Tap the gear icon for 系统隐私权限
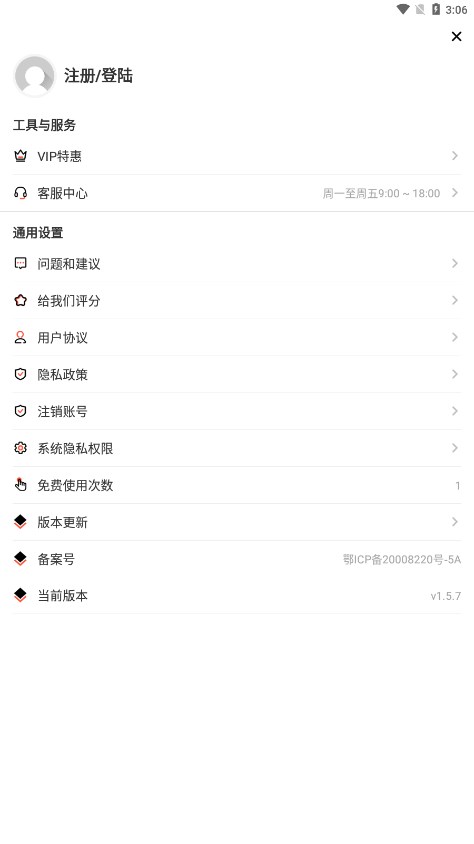 coord(20,448)
